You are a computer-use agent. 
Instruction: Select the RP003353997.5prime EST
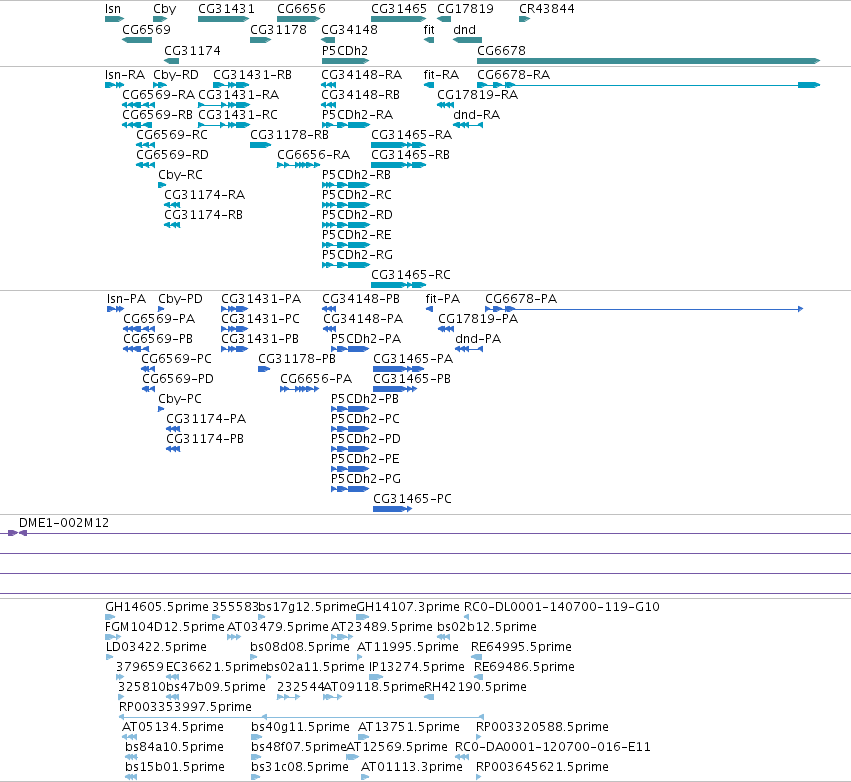[x=301, y=717]
